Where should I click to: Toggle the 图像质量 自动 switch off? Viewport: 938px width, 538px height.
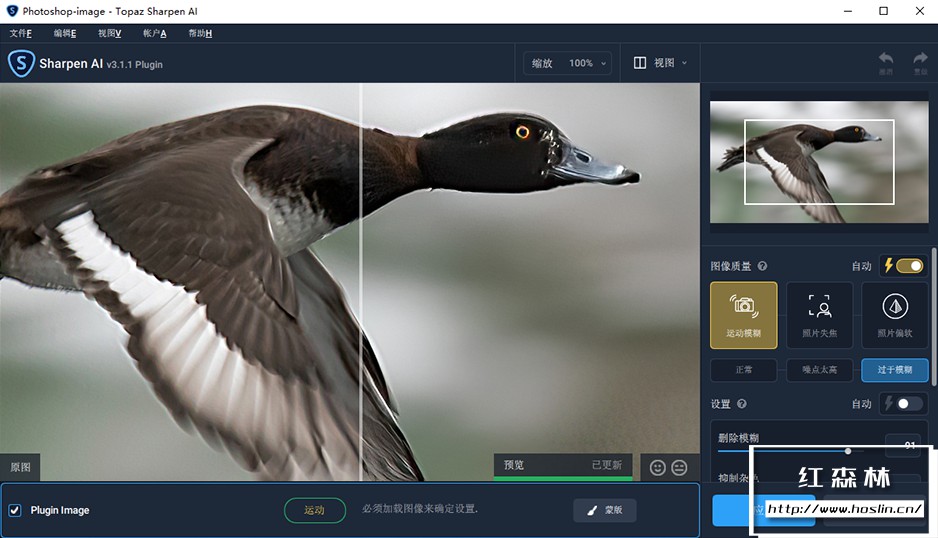[909, 266]
